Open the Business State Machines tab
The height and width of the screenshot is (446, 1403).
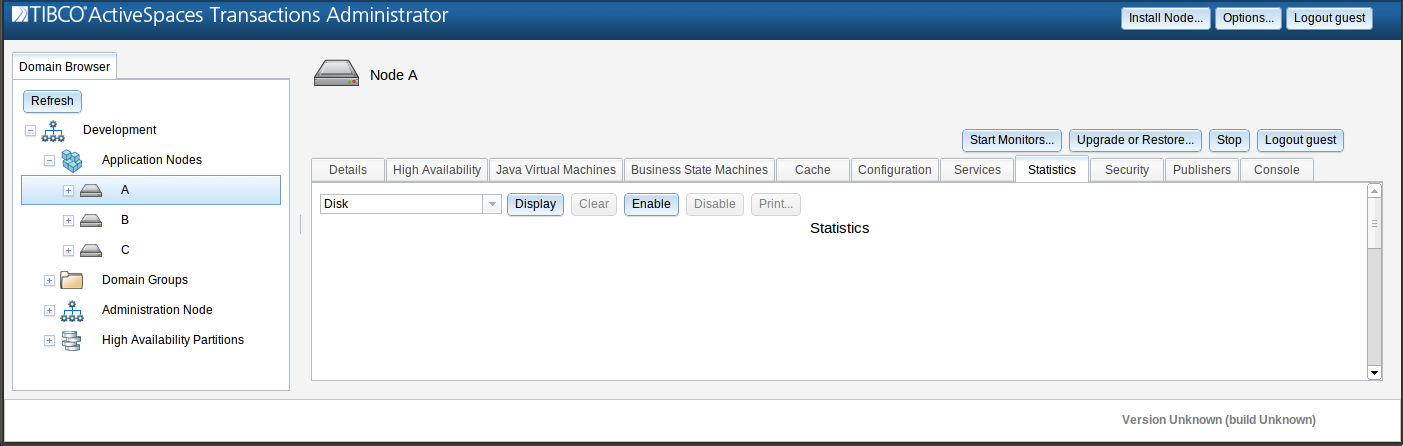[x=699, y=170]
